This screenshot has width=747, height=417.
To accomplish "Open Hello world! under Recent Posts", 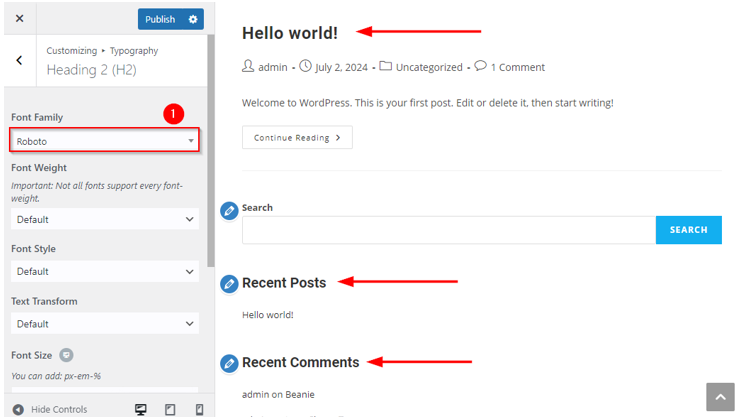I will pos(268,315).
